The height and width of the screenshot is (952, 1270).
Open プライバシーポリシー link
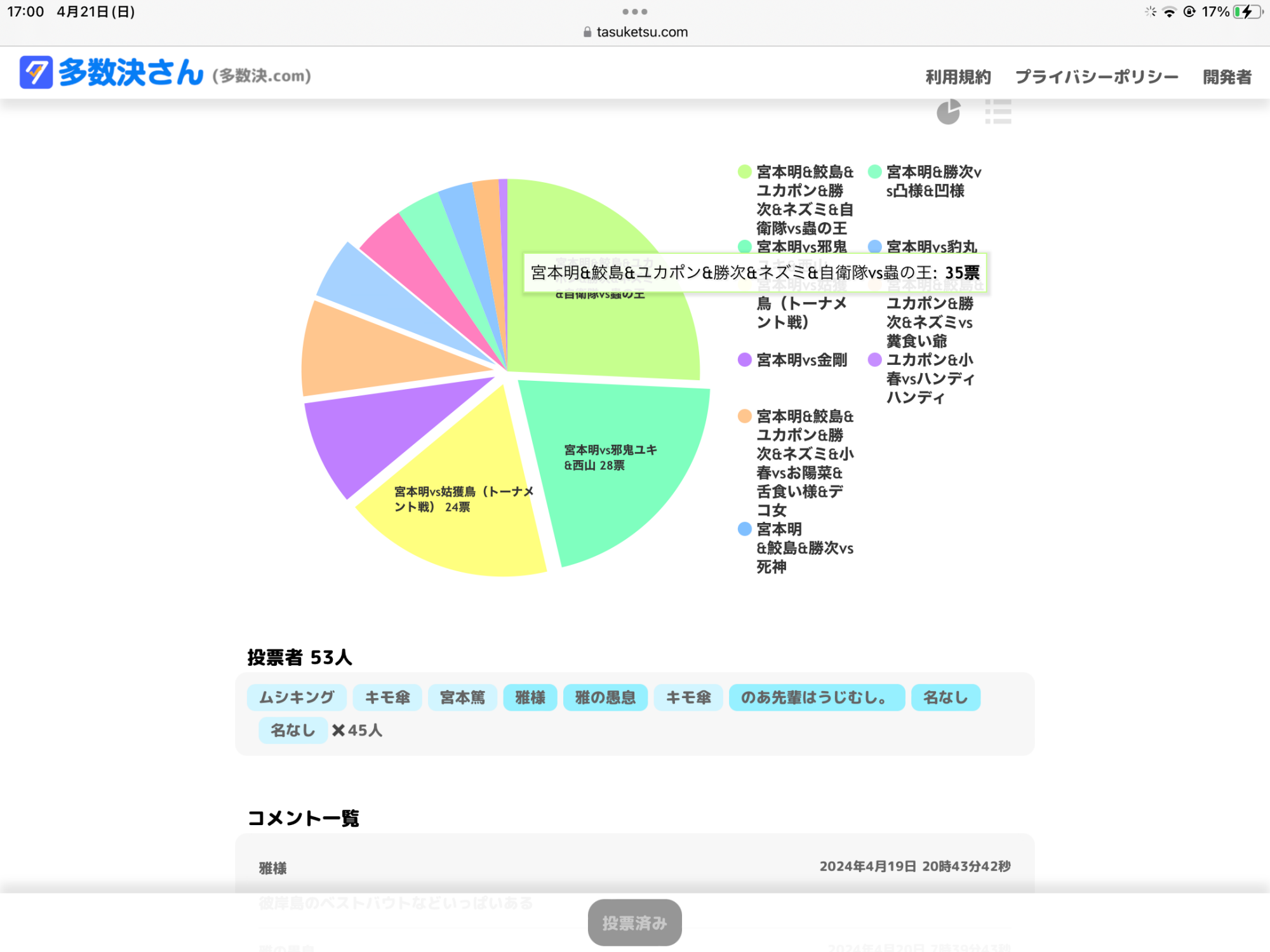1097,77
